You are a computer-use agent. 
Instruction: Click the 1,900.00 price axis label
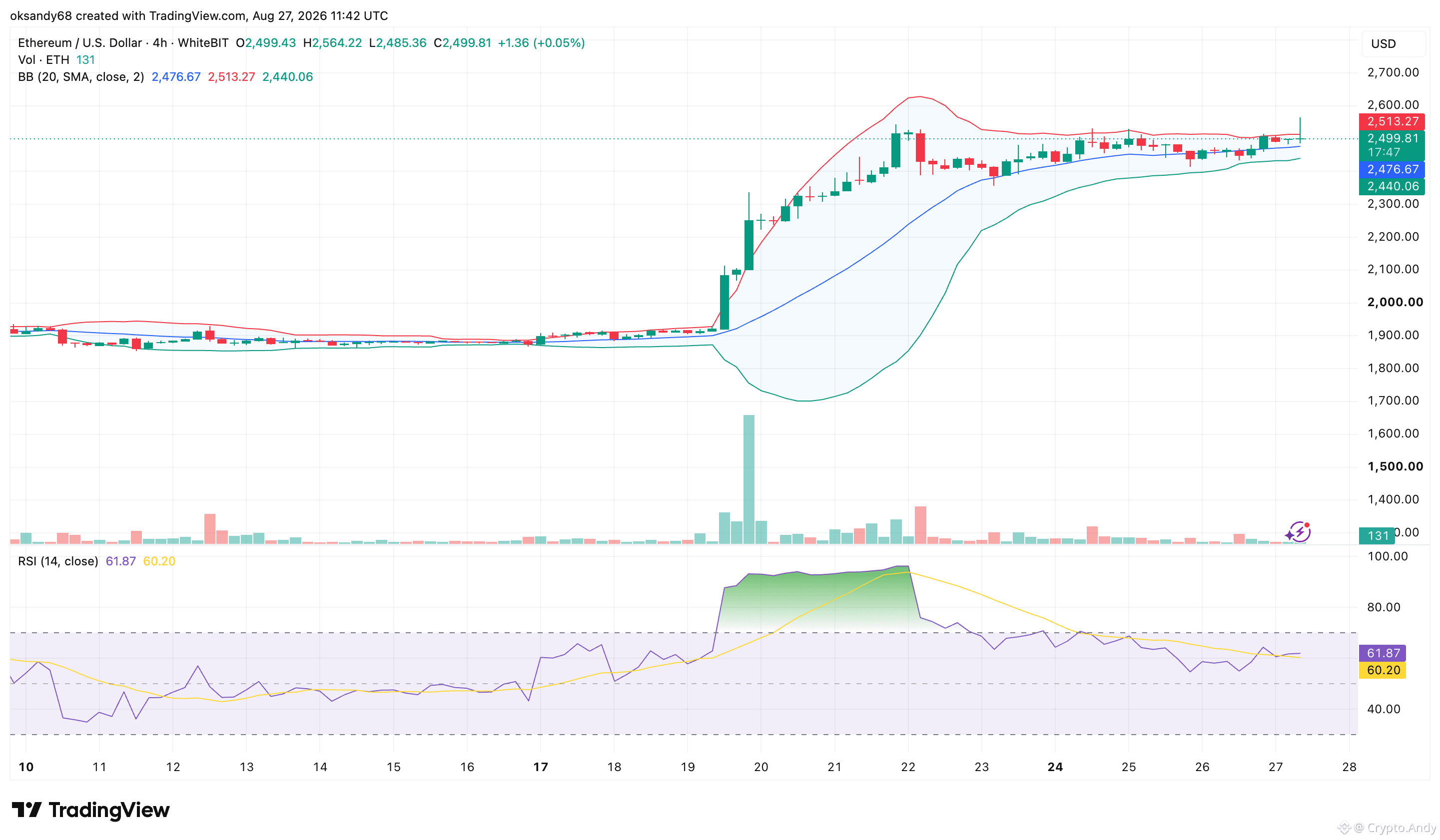point(1393,335)
